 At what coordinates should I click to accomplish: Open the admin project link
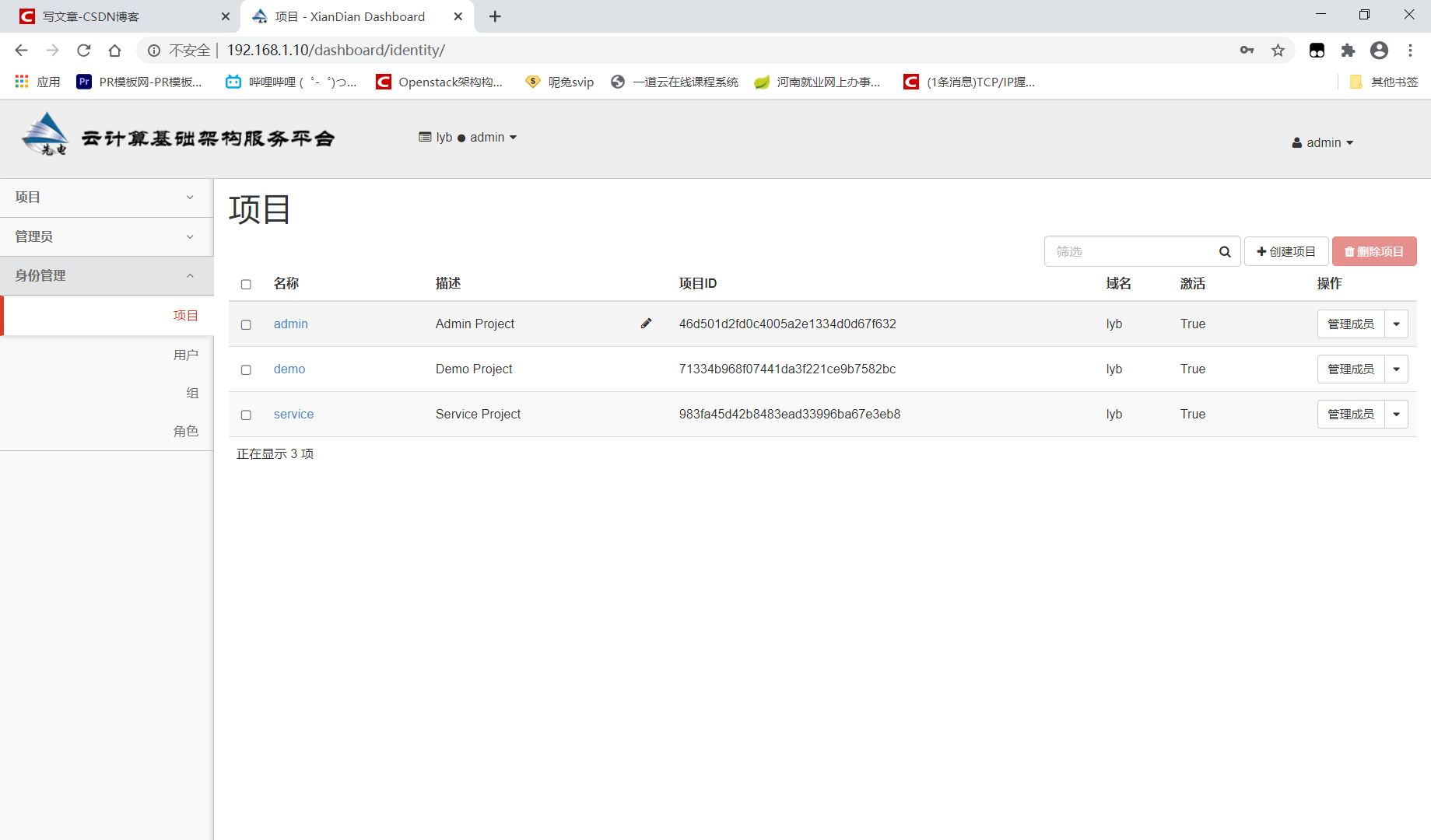pyautogui.click(x=291, y=324)
